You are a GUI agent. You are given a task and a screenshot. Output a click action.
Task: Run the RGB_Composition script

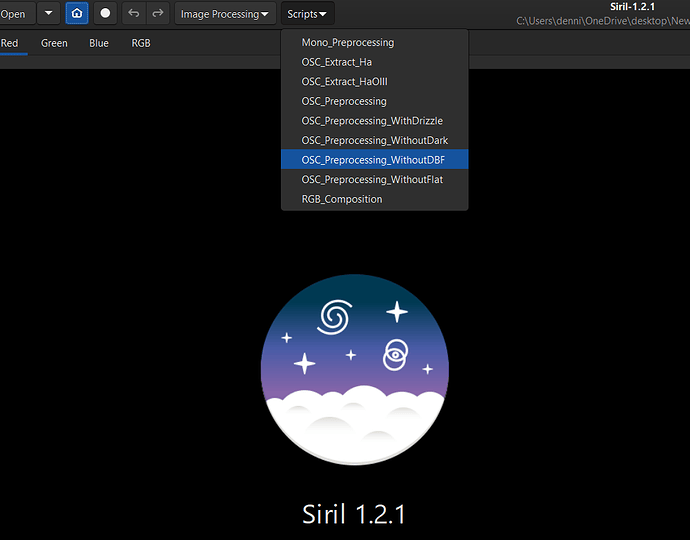pyautogui.click(x=374, y=199)
